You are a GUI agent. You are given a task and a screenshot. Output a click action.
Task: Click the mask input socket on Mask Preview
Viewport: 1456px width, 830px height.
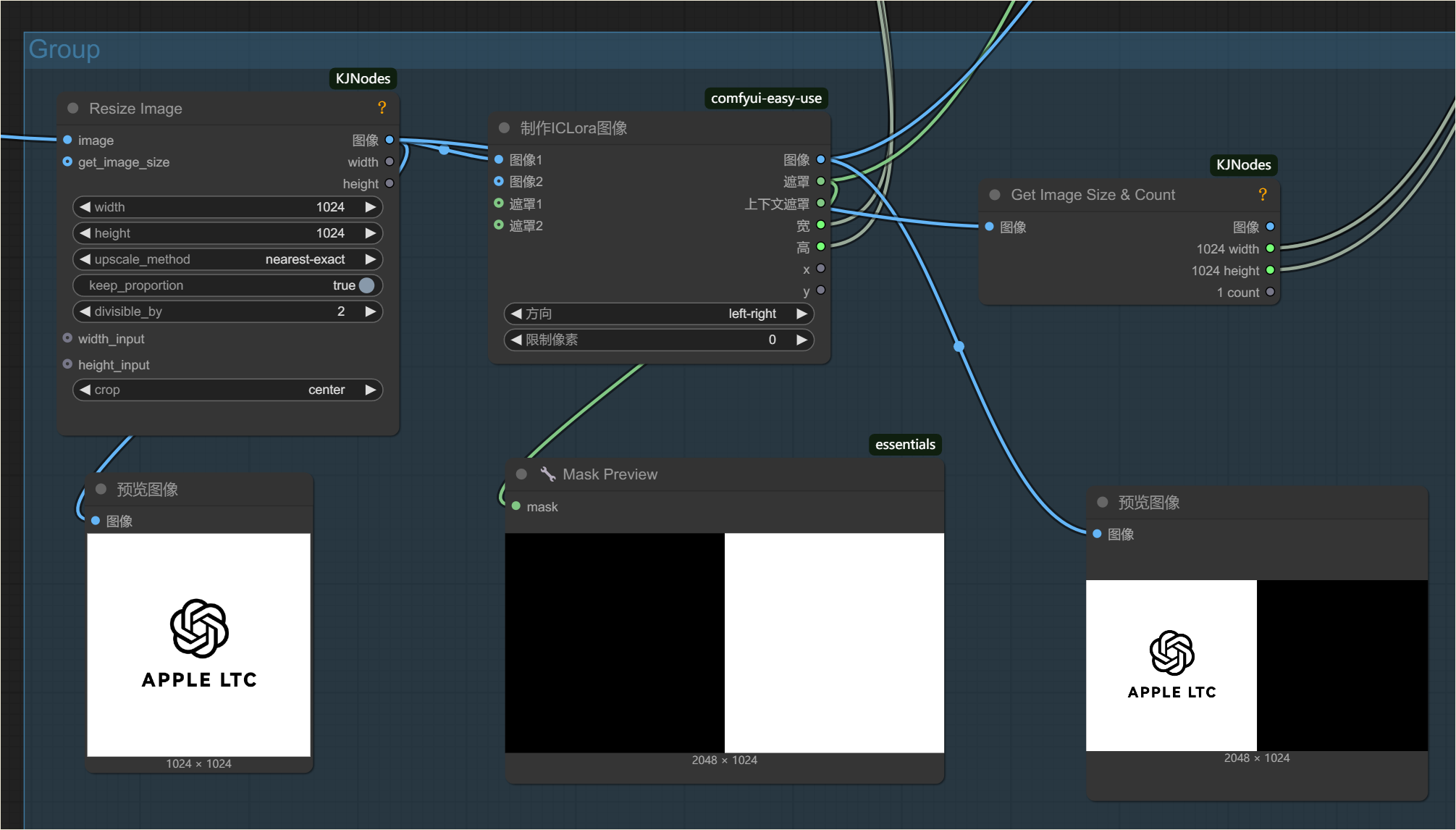516,506
